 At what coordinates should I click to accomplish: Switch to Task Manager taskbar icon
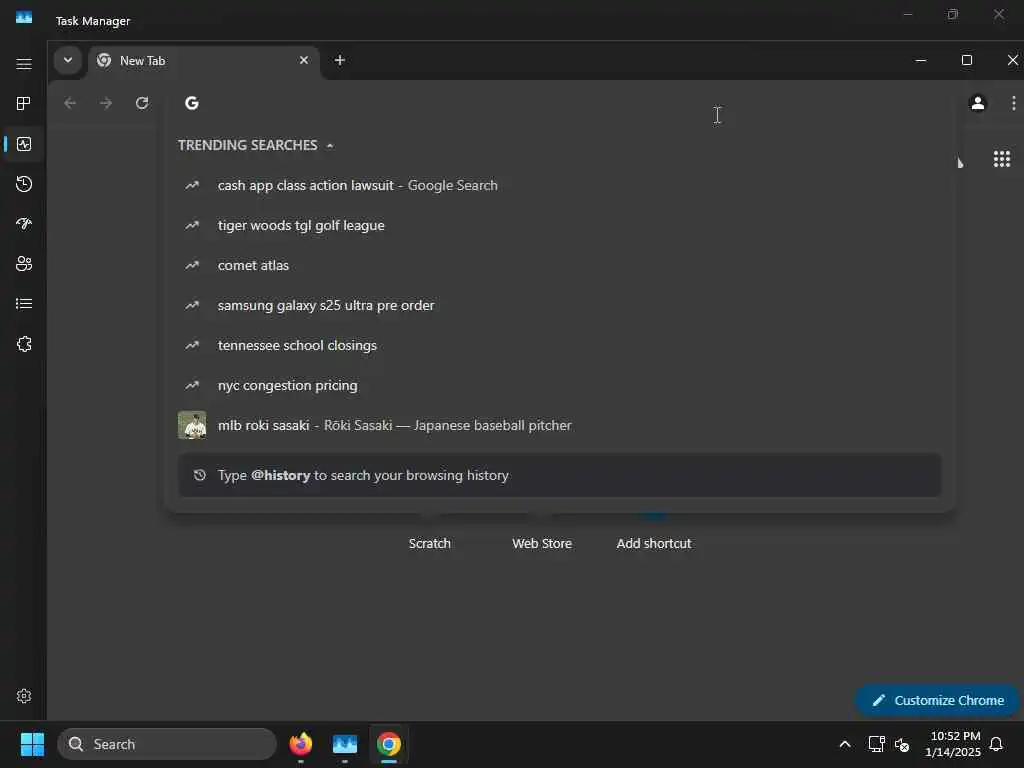point(345,744)
